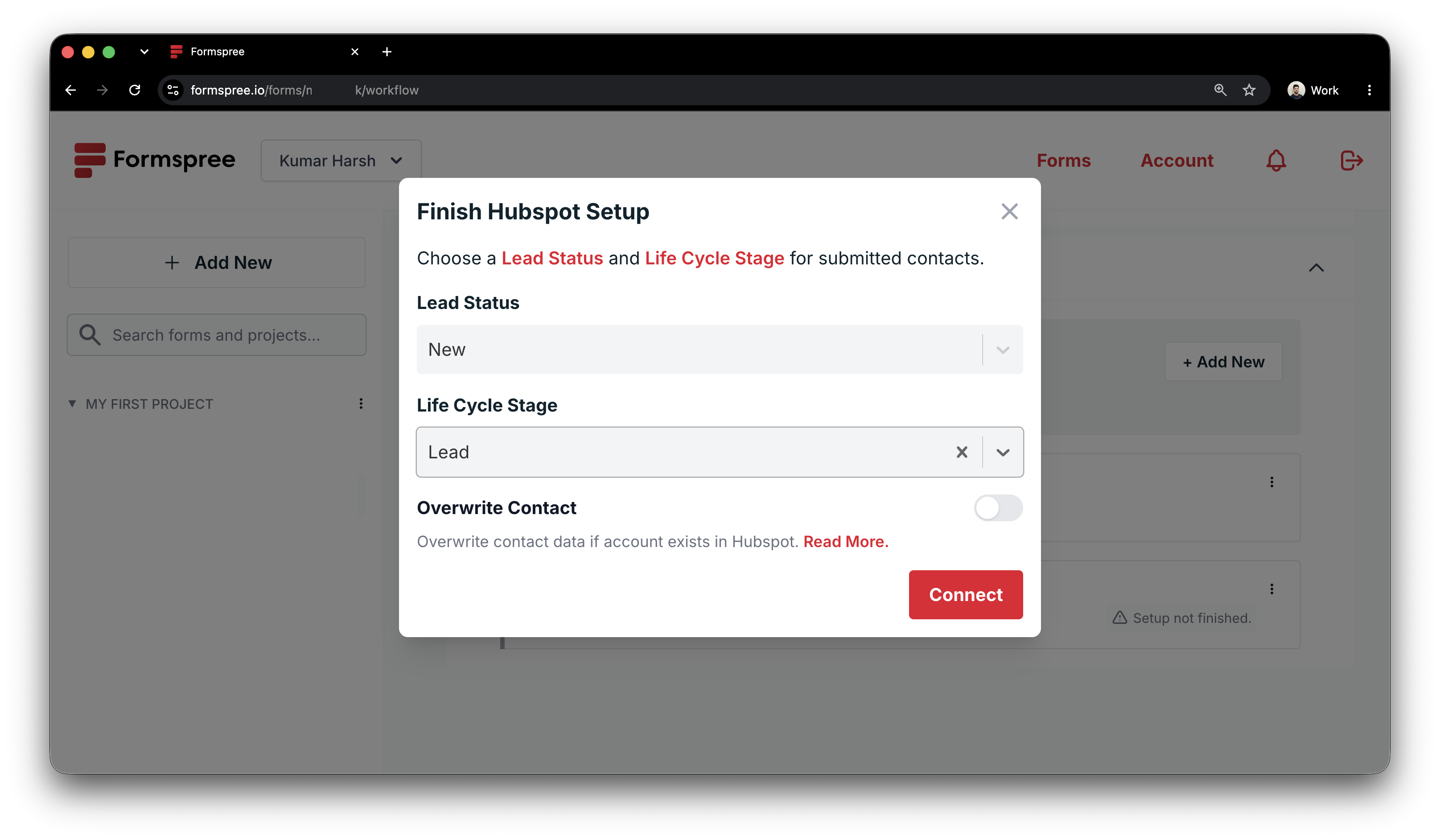Focus the Search forms and projects field
This screenshot has height=840, width=1440.
point(217,335)
